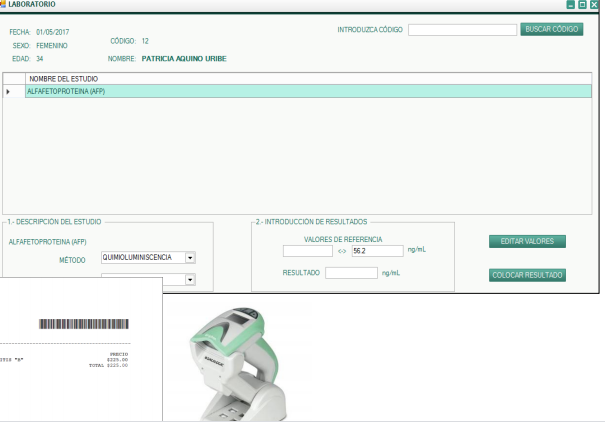The height and width of the screenshot is (428, 605).
Task: Maximize the Laboratorio window
Action: point(584,6)
